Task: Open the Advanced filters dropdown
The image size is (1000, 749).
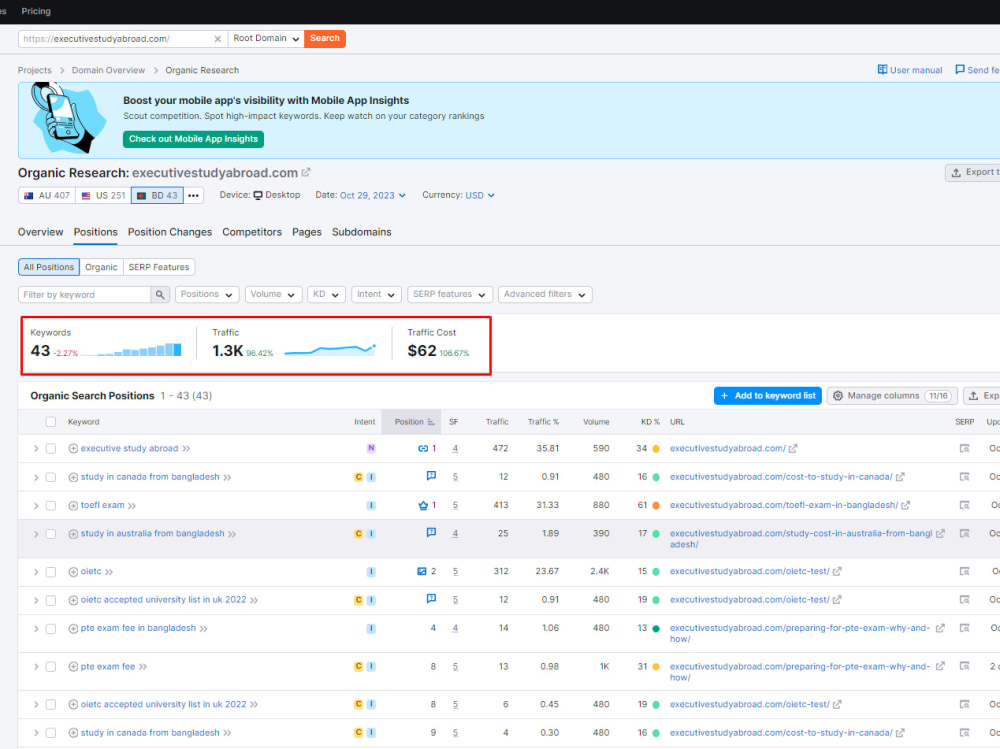Action: (x=545, y=295)
